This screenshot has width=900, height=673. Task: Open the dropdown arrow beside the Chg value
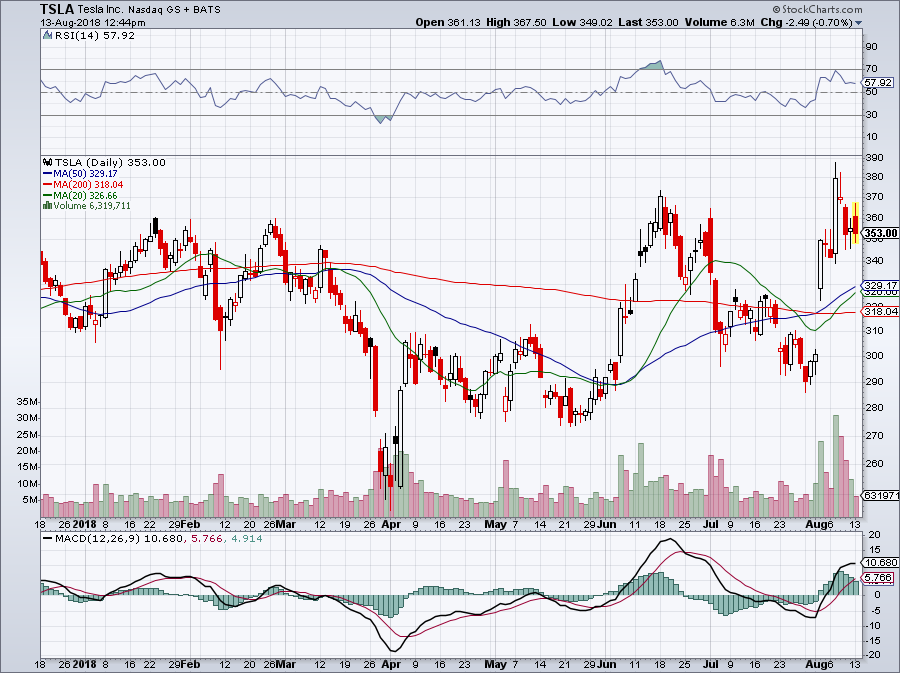(x=859, y=23)
